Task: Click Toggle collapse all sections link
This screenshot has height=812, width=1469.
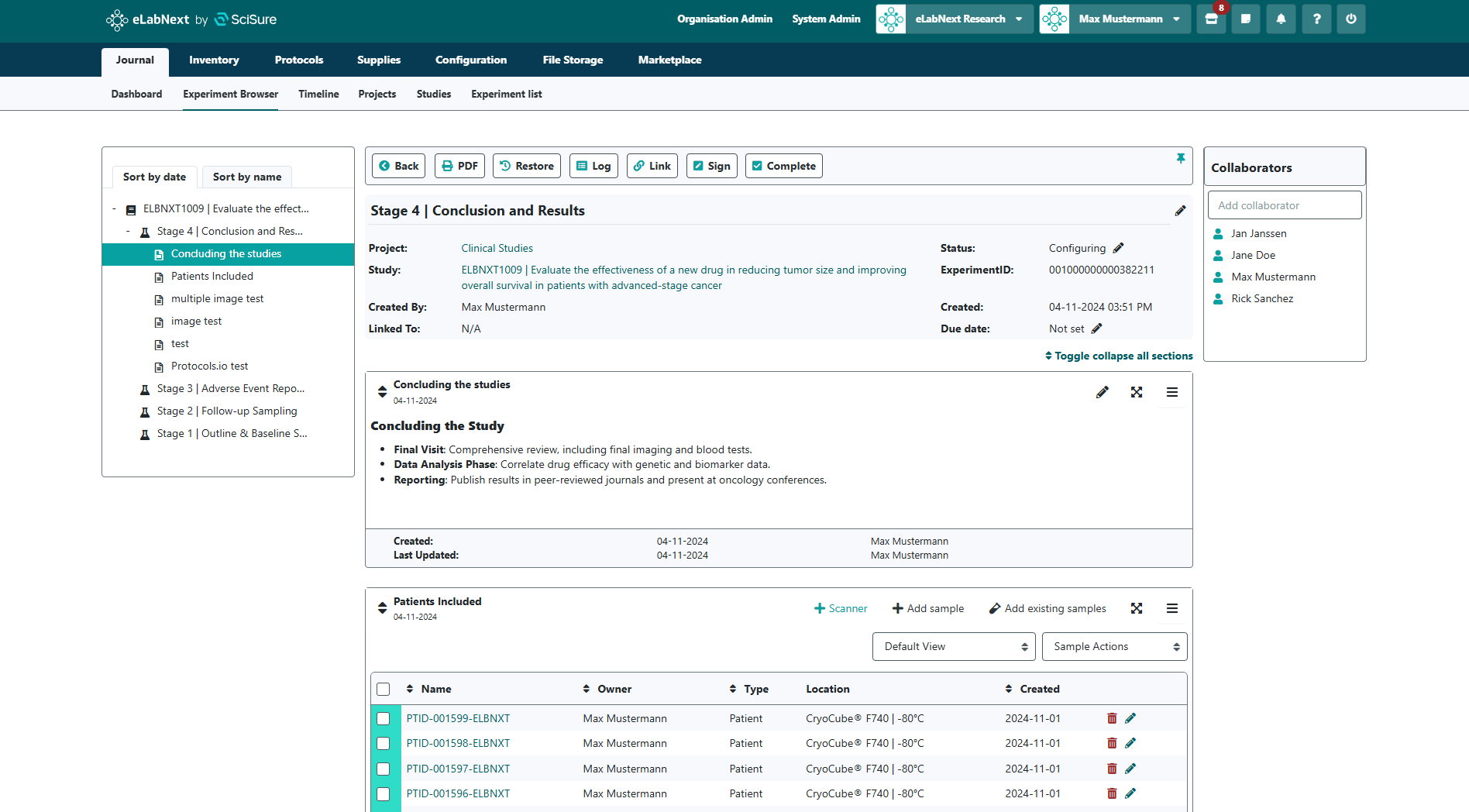Action: [x=1119, y=356]
